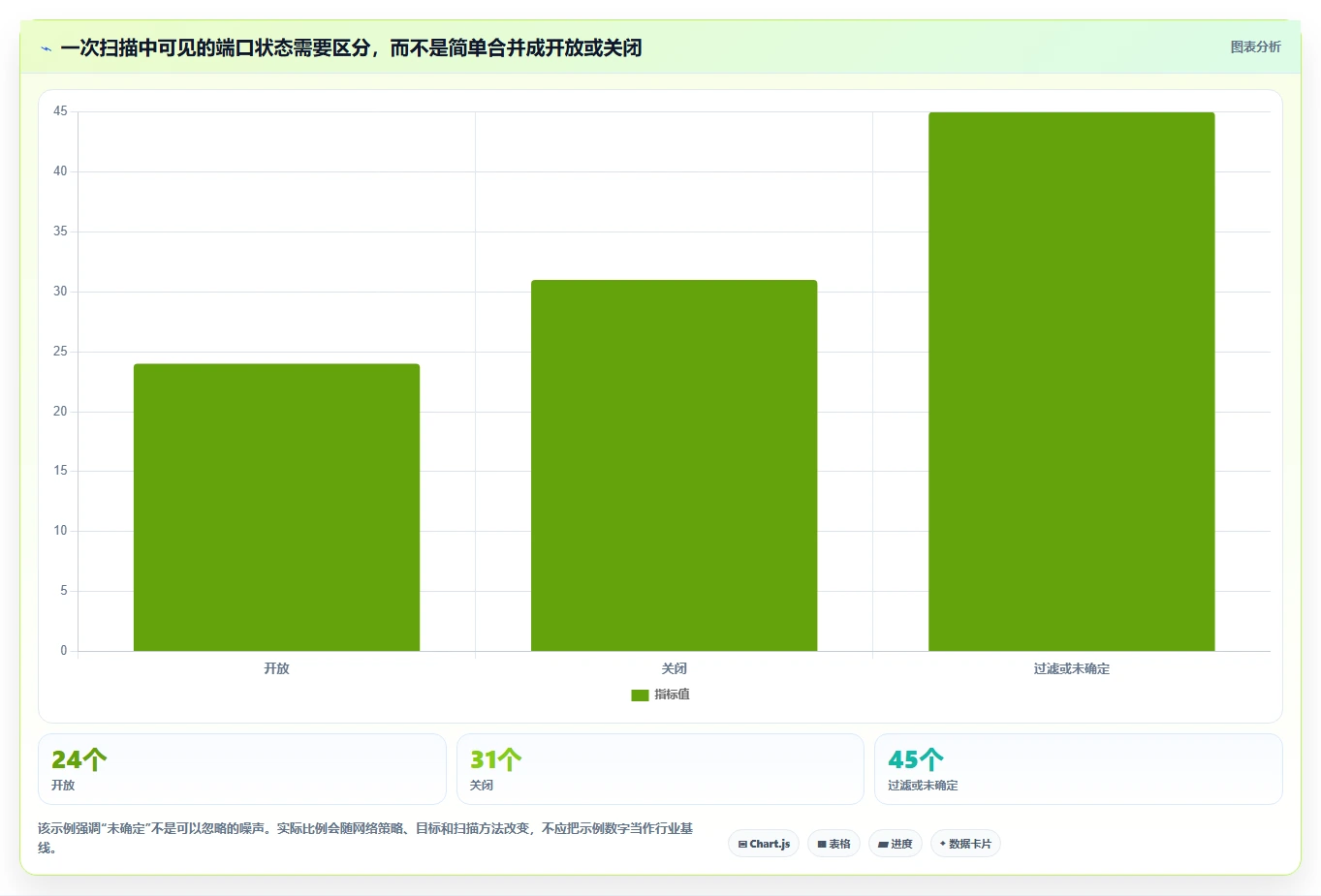Screen dimensions: 1321x896
Task: Click the 过滤或未确定 bar in the chart
Action: [x=1071, y=382]
